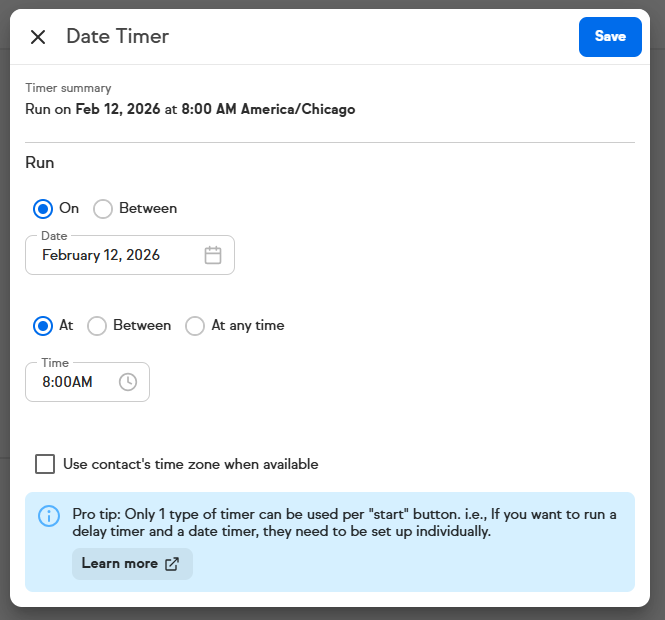Choose "Between" radio for time range
665x620 pixels.
coord(97,326)
